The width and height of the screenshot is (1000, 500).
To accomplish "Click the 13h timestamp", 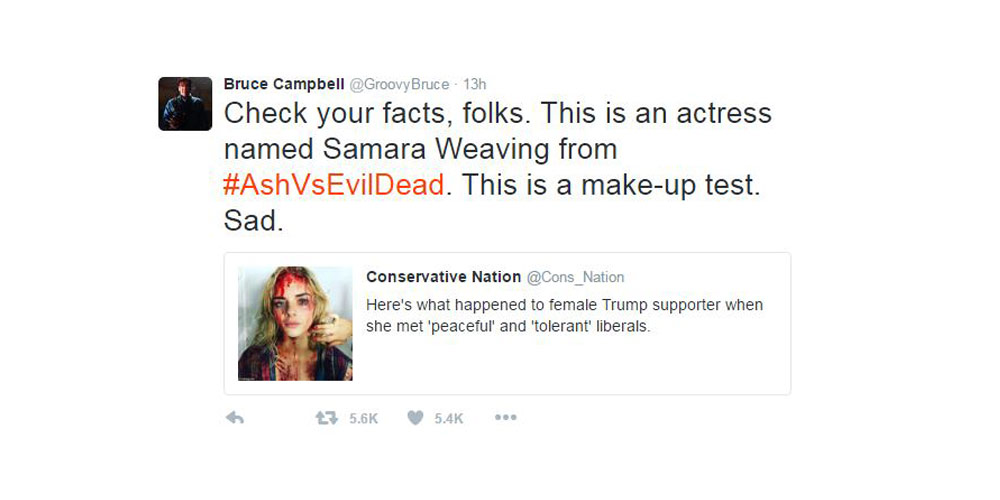I will point(474,84).
